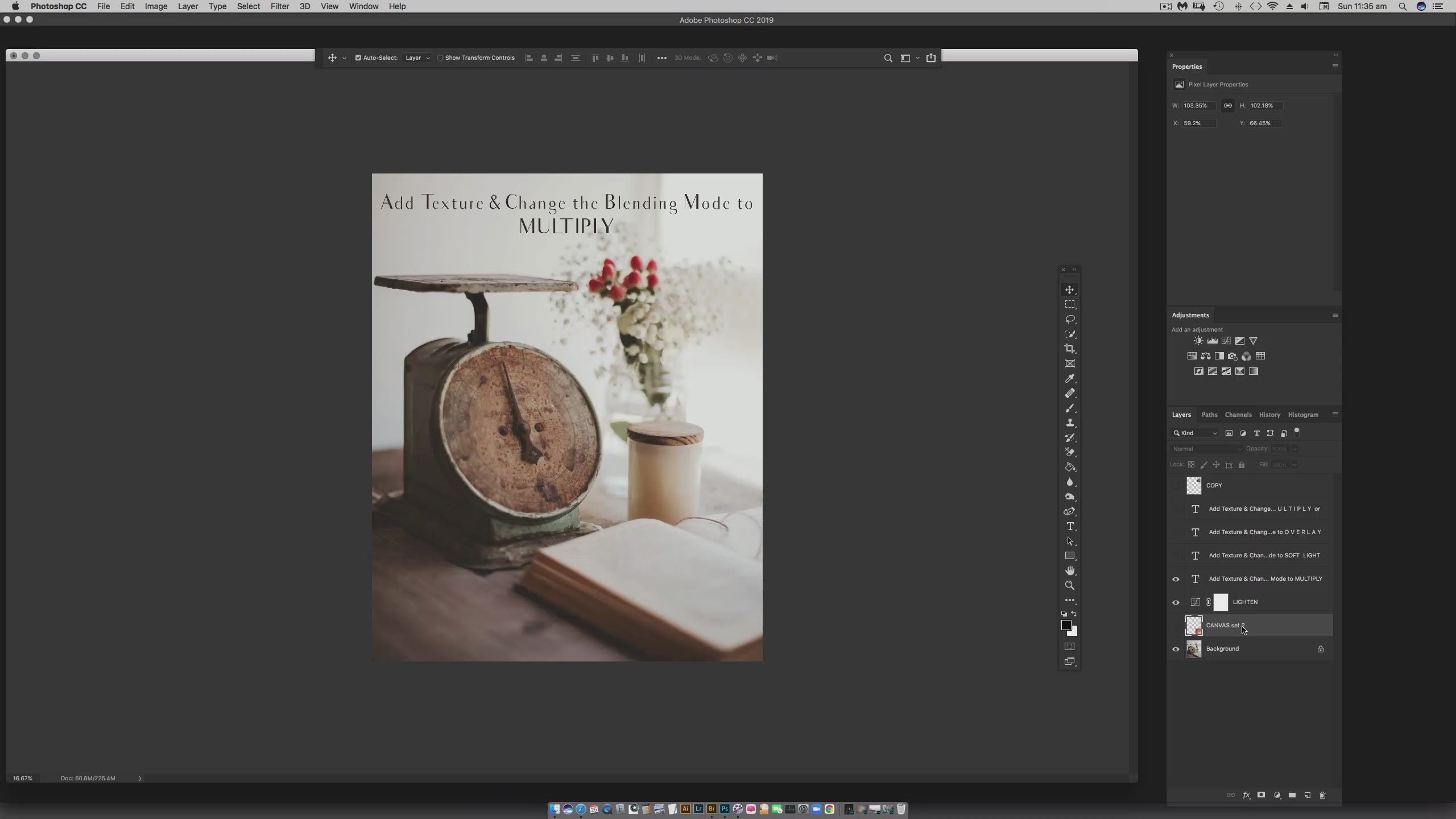This screenshot has width=1456, height=819.
Task: Open the Auto-Select Layer dropdown
Action: coord(417,57)
